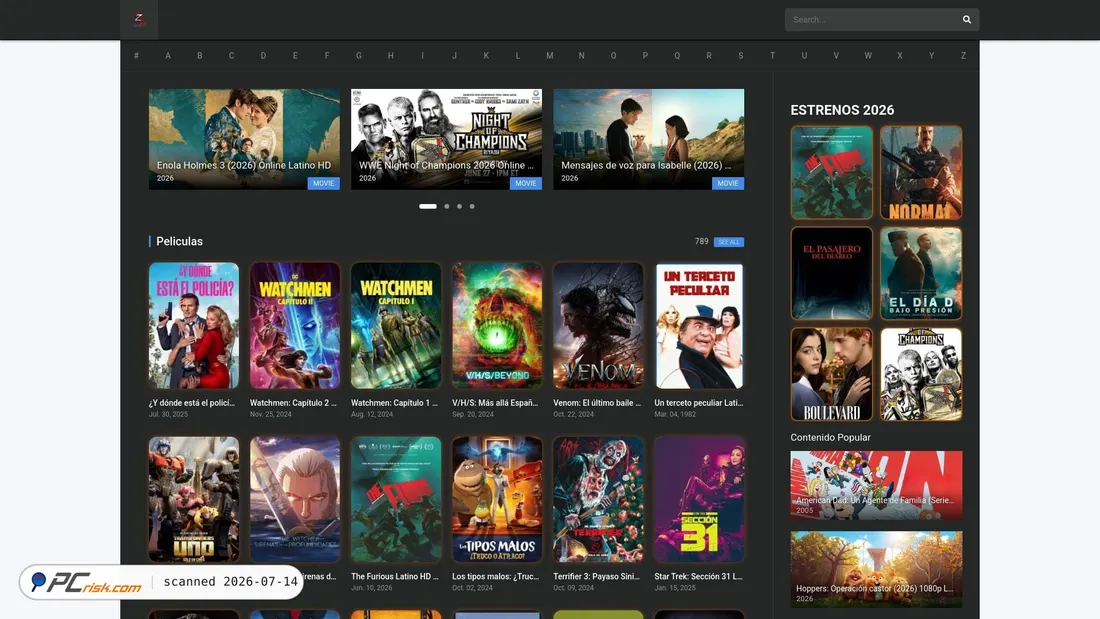
Task: Open Champions poster under Estrenos 2026
Action: (x=921, y=374)
